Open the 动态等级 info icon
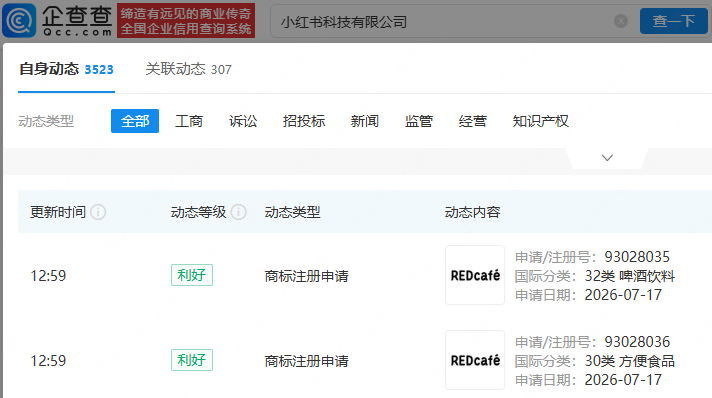 pyautogui.click(x=239, y=212)
